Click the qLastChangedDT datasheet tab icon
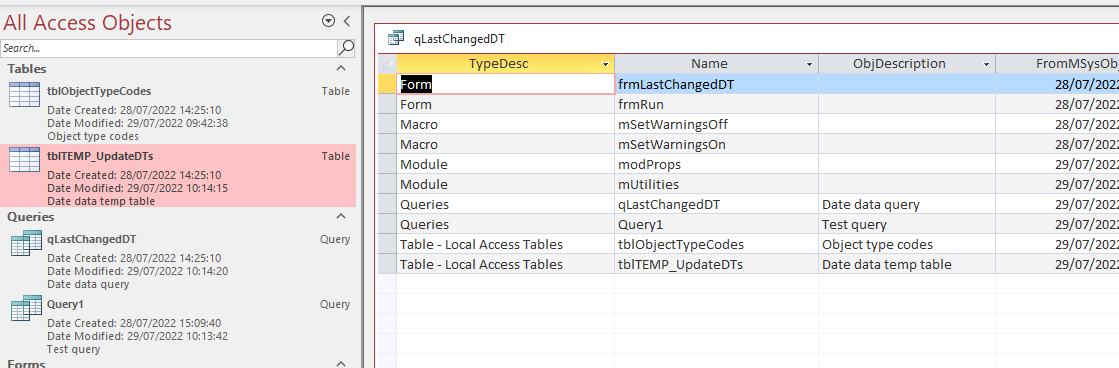The height and width of the screenshot is (368, 1119). click(x=395, y=39)
